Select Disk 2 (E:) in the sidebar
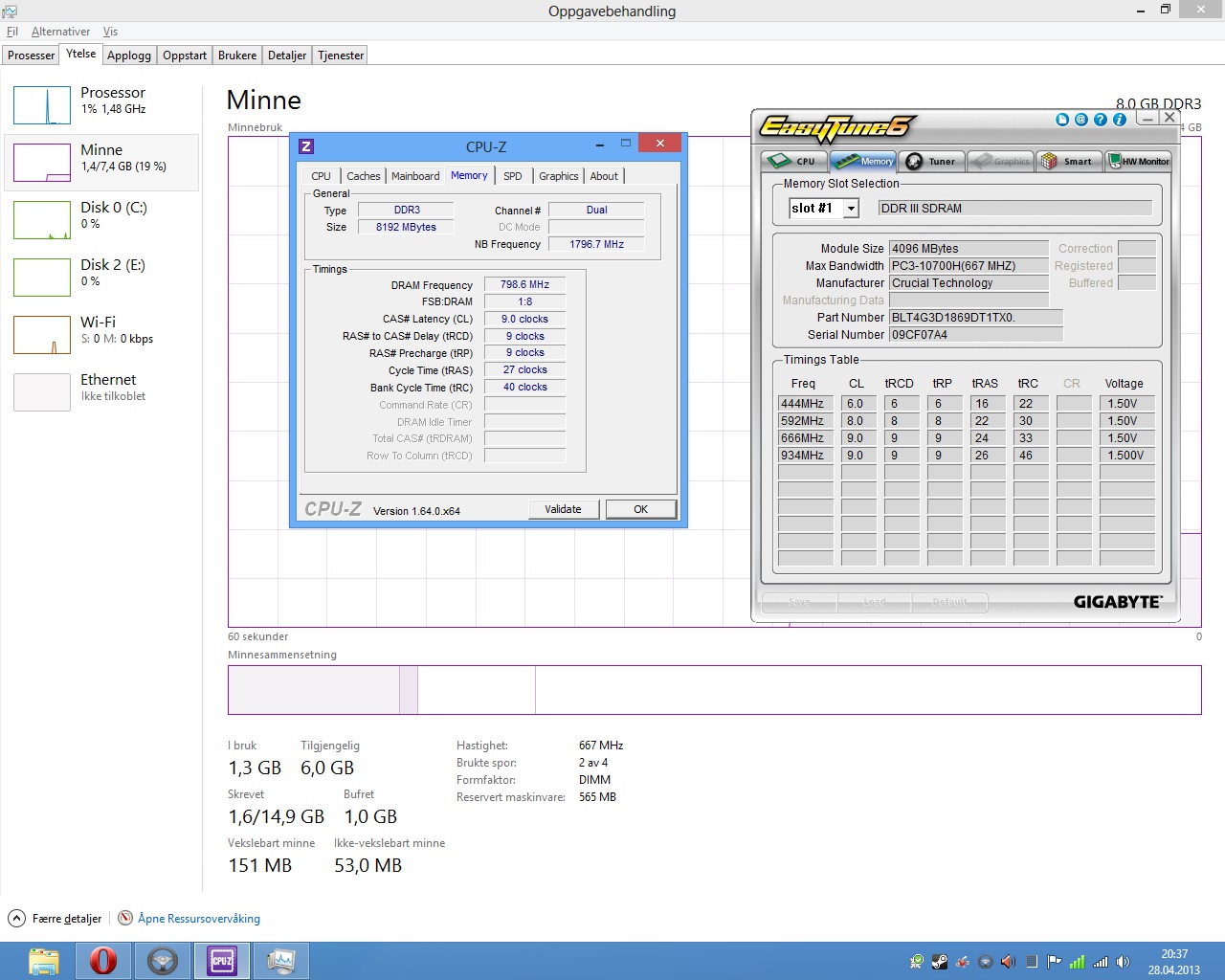 click(x=102, y=278)
